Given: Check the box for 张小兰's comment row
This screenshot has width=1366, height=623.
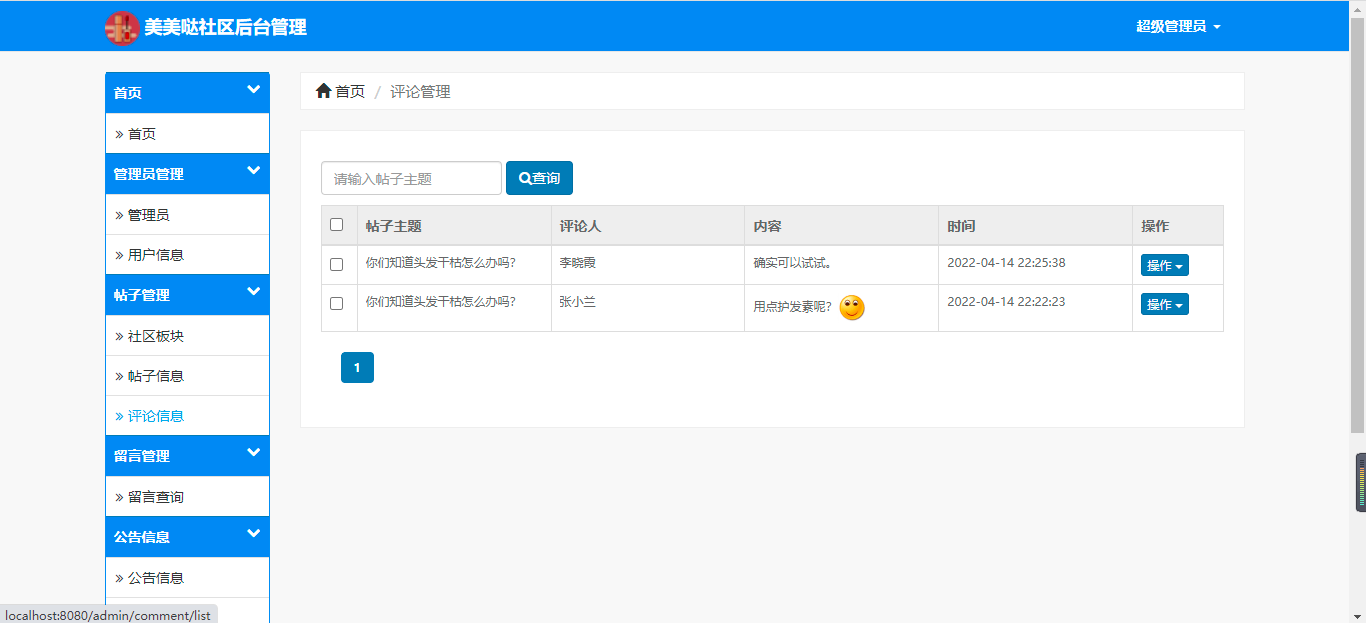Looking at the screenshot, I should click(x=336, y=303).
